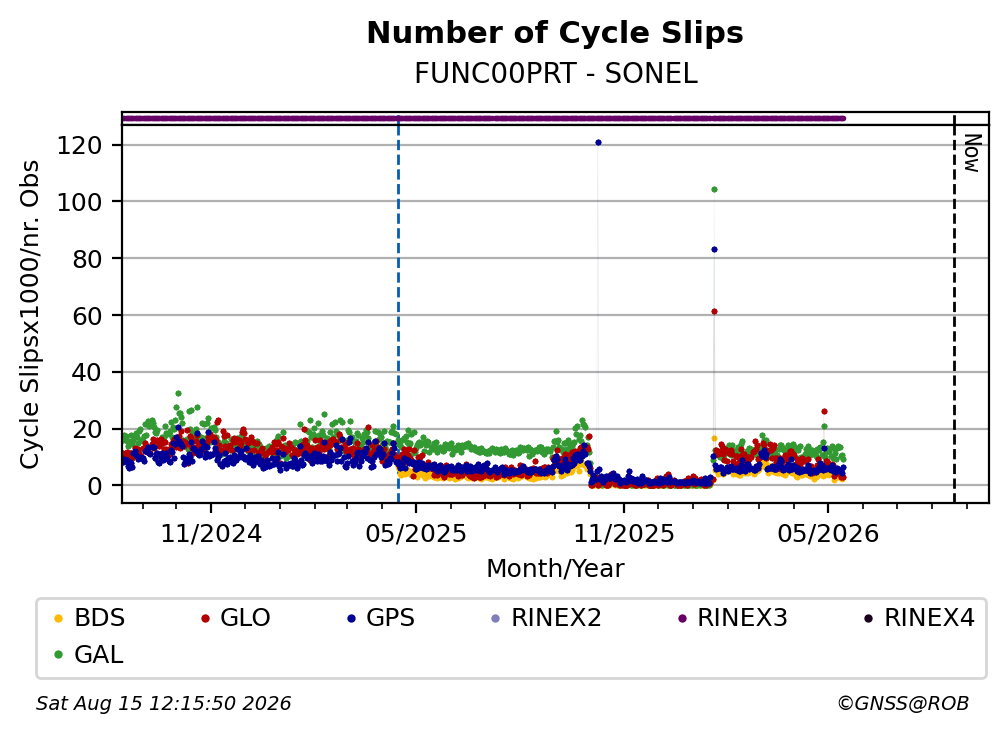
Task: Click the 20 y-axis tick label
Action: tap(87, 429)
